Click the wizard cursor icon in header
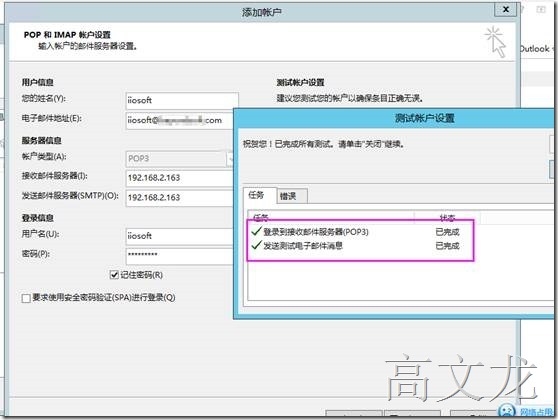 495,42
